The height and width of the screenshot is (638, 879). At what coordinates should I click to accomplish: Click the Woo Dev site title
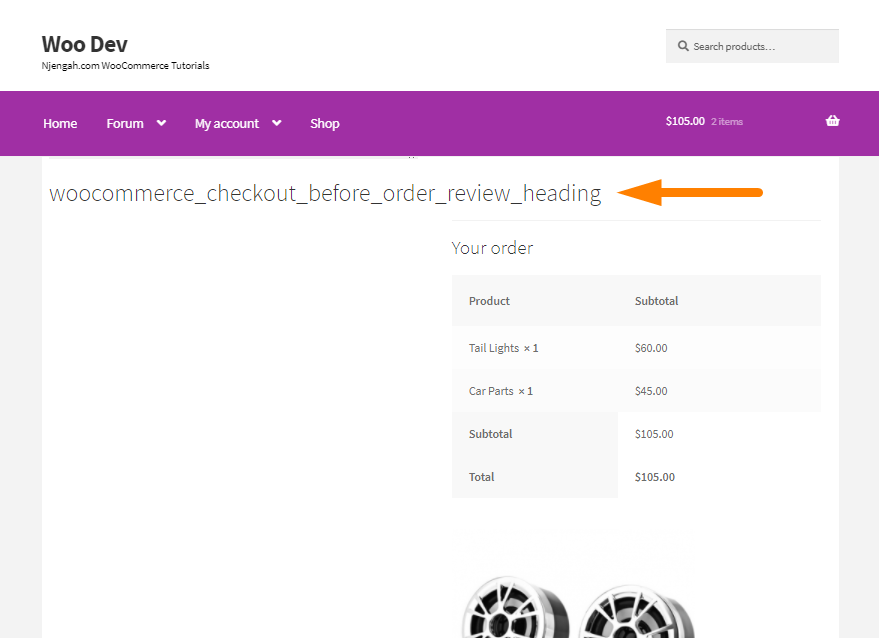tap(85, 44)
